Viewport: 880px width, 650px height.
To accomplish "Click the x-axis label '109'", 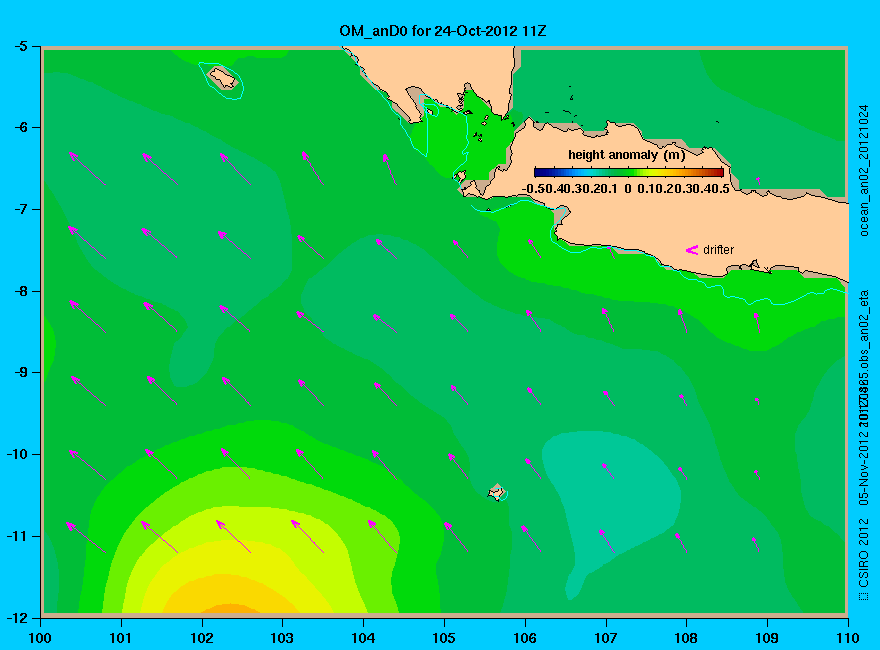I will (x=767, y=638).
